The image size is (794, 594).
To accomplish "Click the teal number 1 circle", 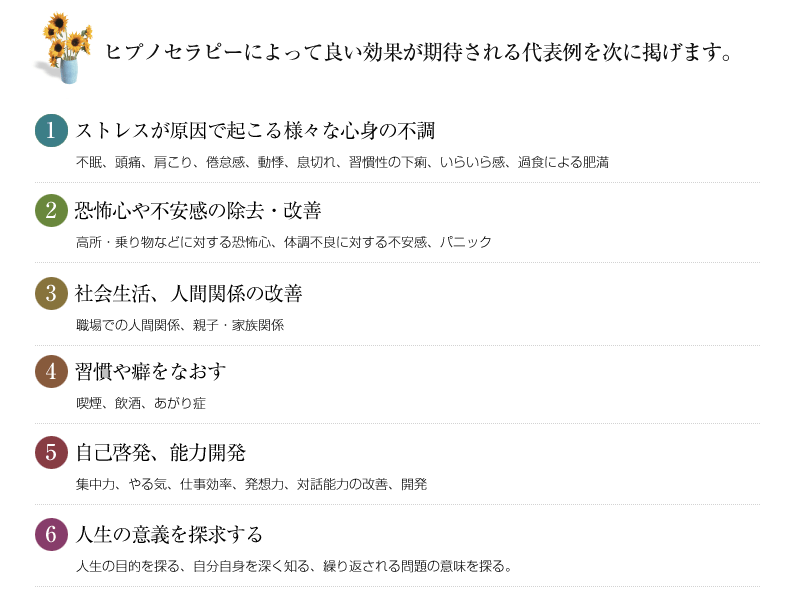I will [x=51, y=130].
